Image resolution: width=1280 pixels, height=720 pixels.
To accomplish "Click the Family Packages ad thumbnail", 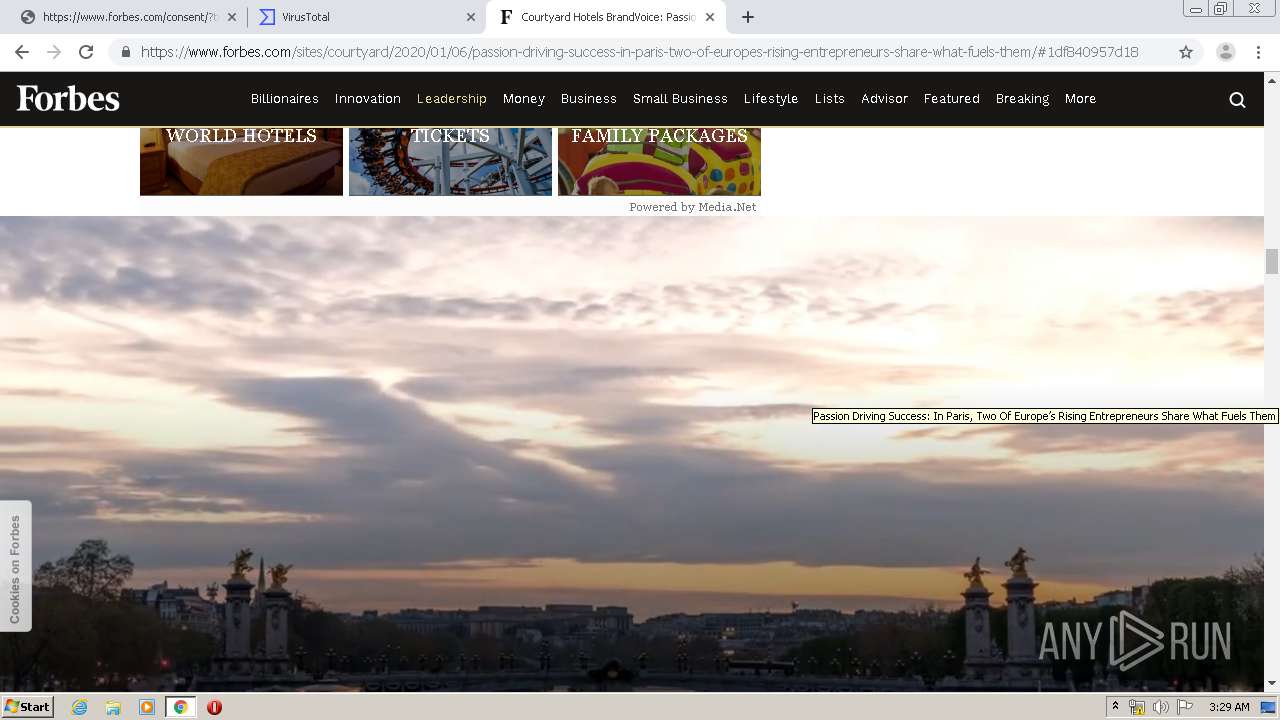I will [659, 161].
